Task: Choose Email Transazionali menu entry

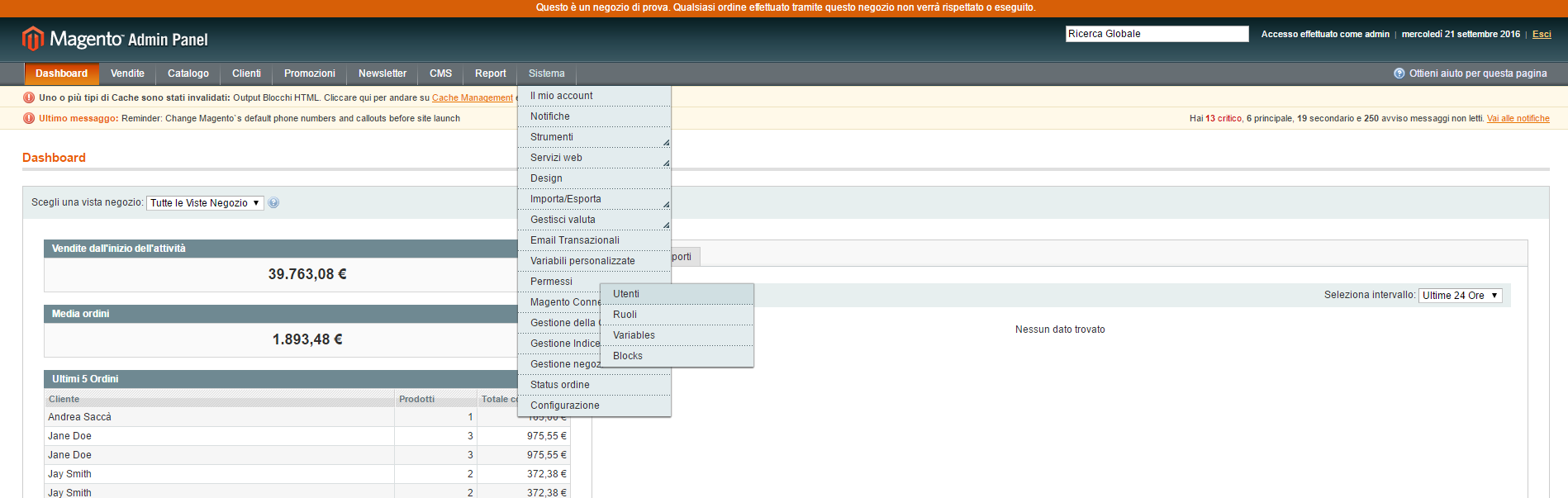Action: 594,240
